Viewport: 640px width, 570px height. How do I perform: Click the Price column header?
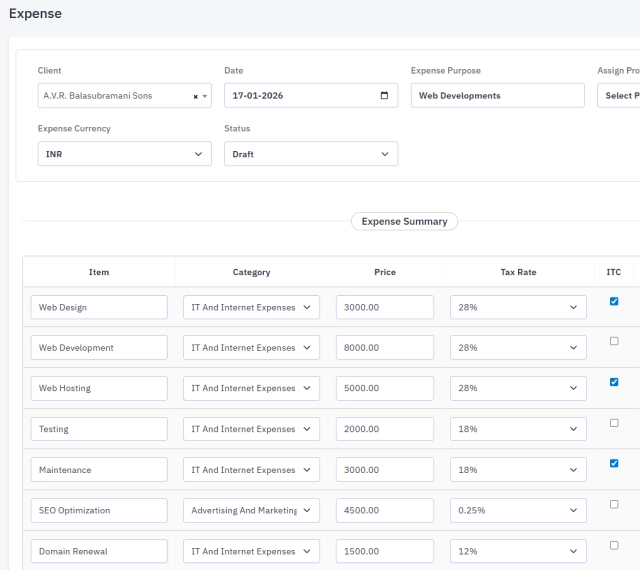point(385,272)
